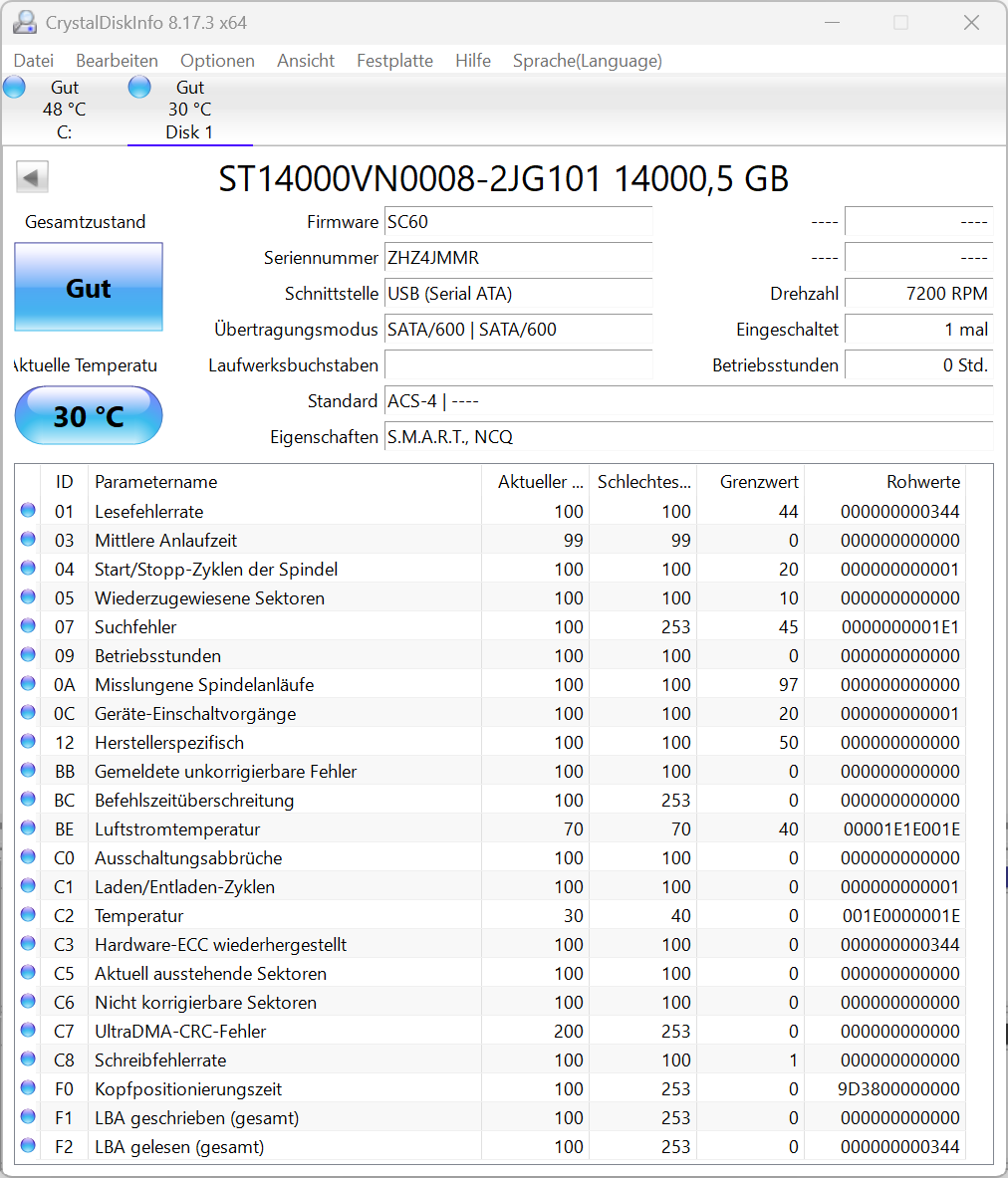1008x1178 pixels.
Task: Click the empty Laufwerksbuchstaben field
Action: (518, 365)
